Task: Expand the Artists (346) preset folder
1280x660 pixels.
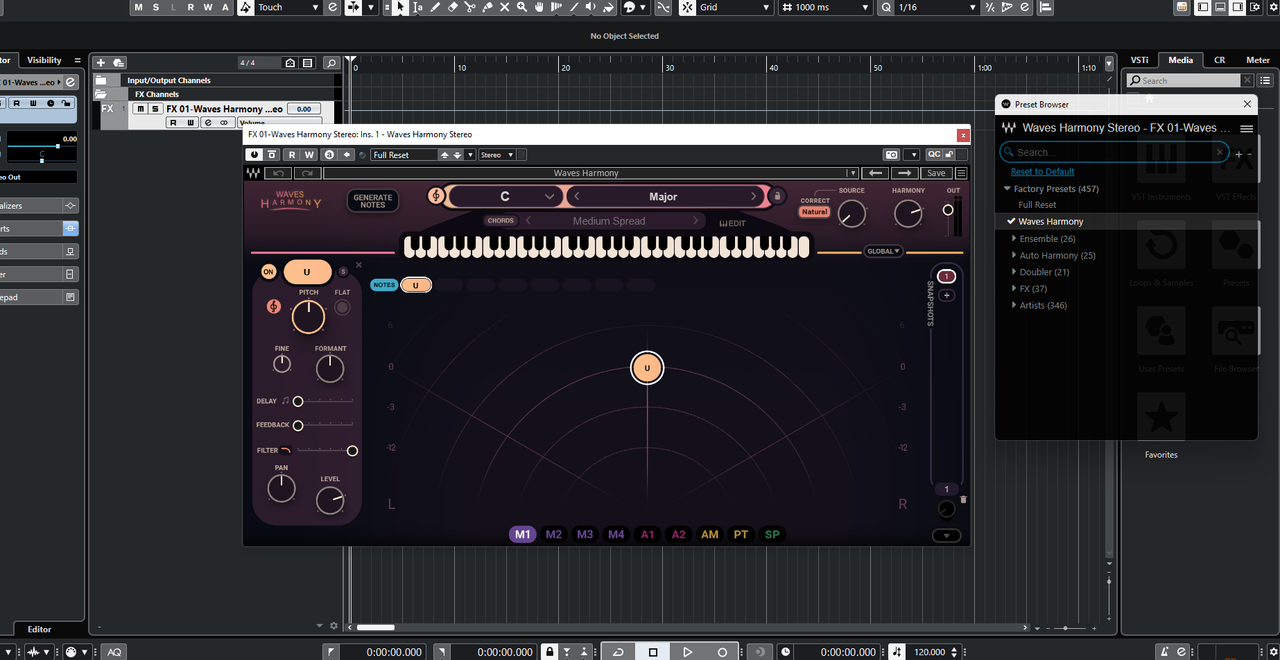Action: [x=1014, y=305]
